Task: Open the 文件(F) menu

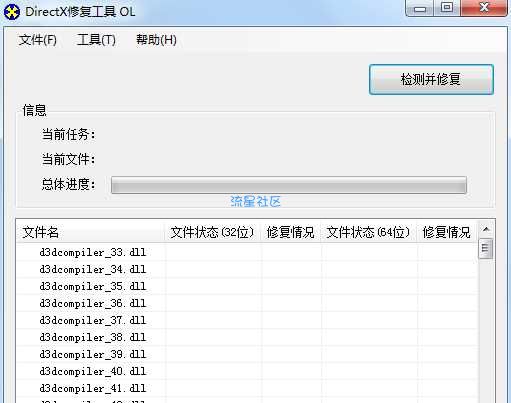Action: 38,40
